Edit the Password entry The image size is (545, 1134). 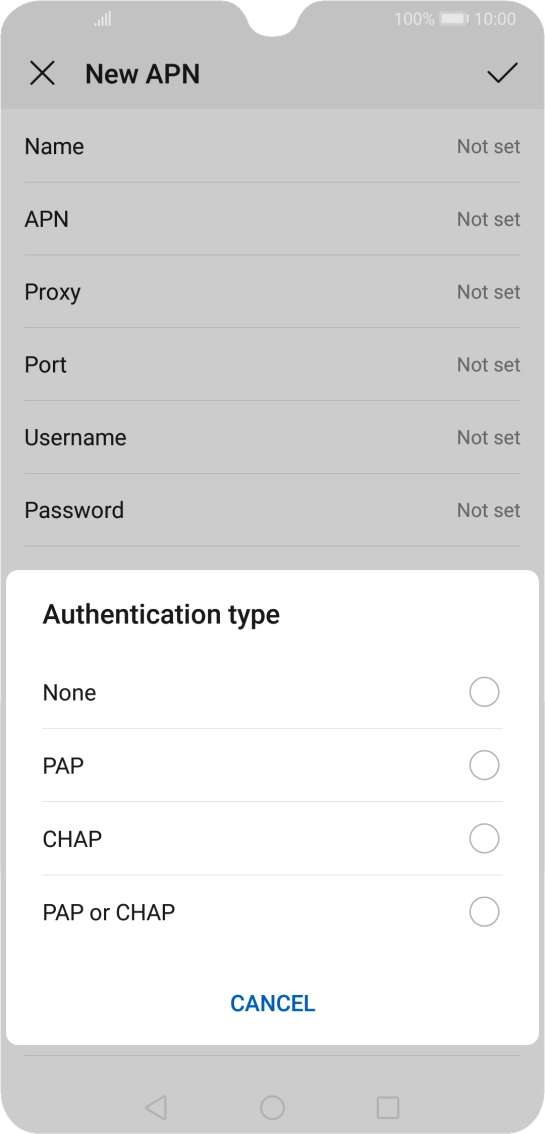point(272,510)
